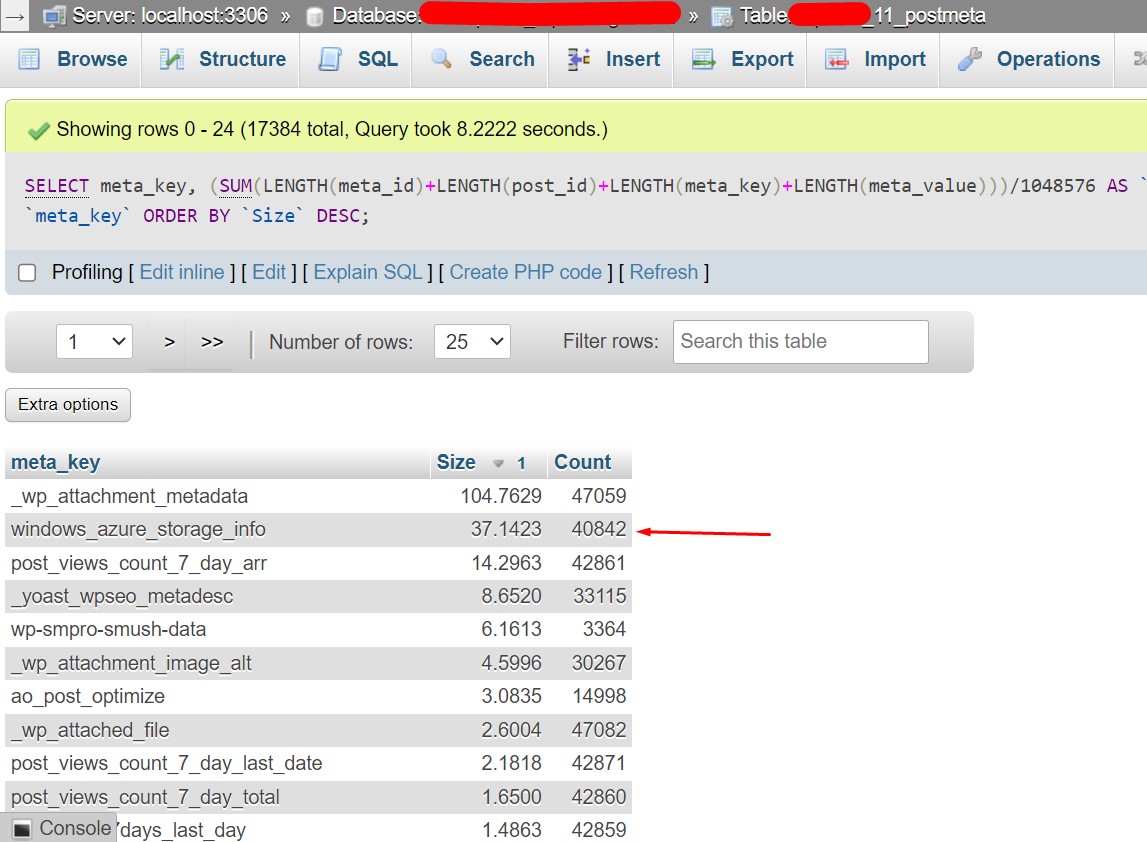Click the Browse tab icon
This screenshot has width=1147, height=842.
point(29,59)
